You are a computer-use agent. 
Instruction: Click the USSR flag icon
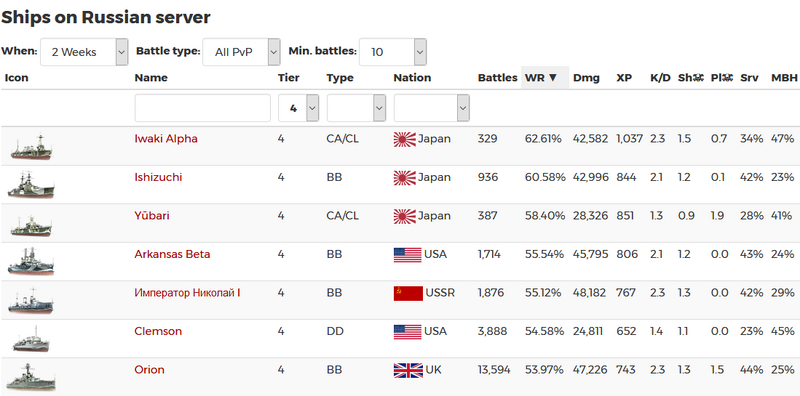[x=408, y=293]
